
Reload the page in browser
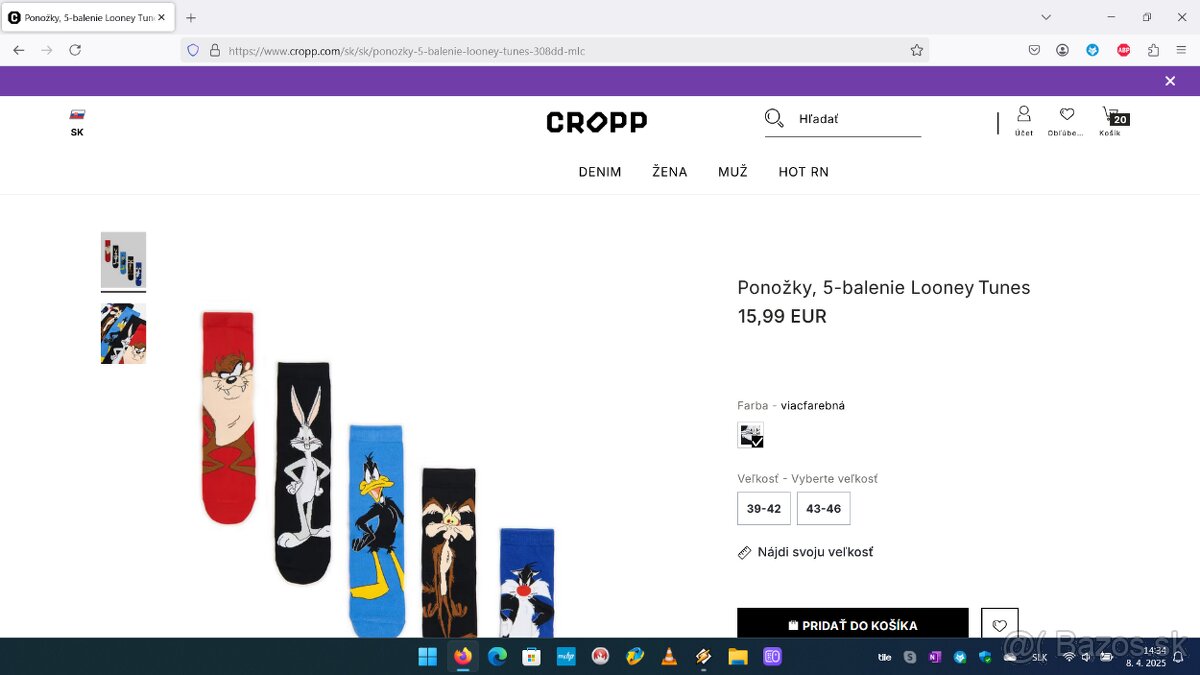coord(75,50)
